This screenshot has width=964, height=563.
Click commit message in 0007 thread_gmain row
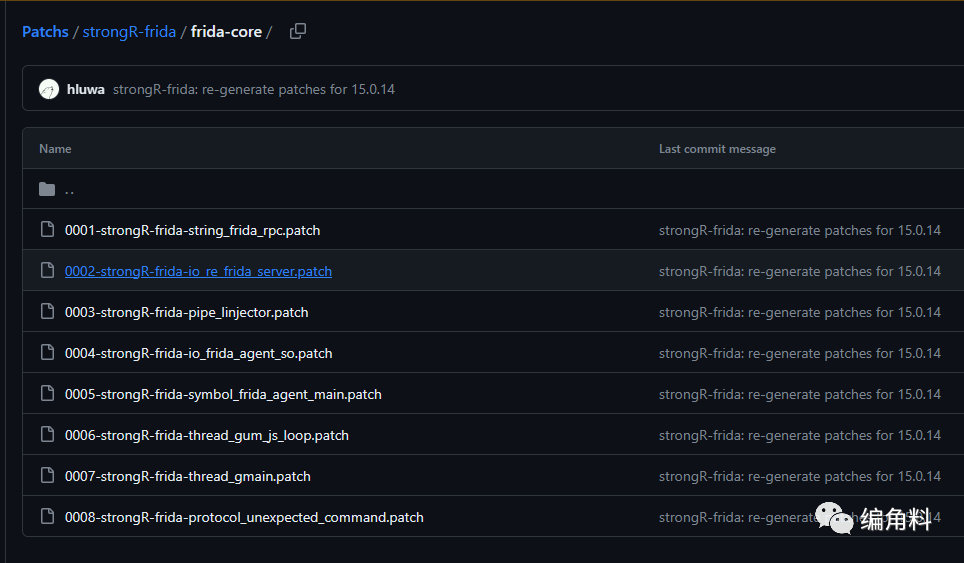[x=800, y=476]
